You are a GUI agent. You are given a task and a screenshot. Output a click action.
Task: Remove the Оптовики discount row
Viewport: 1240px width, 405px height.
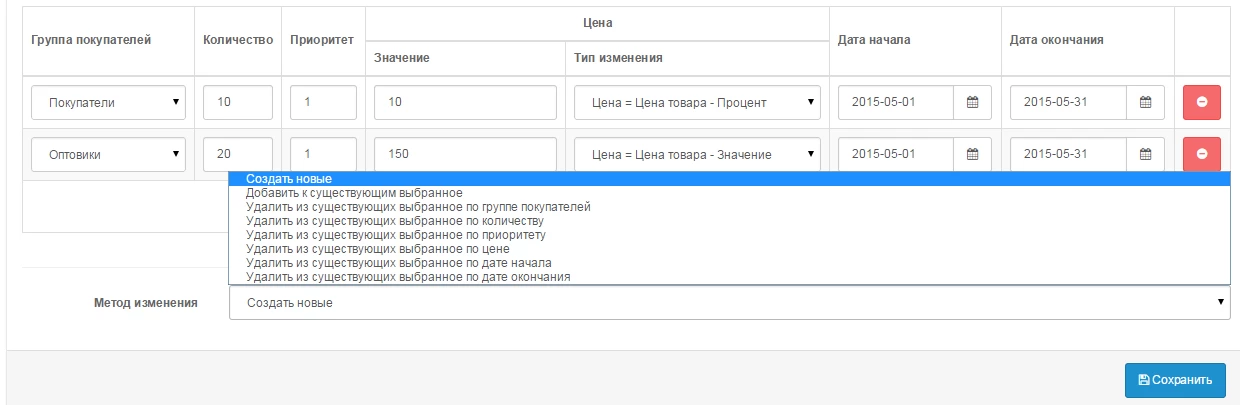coord(1201,154)
